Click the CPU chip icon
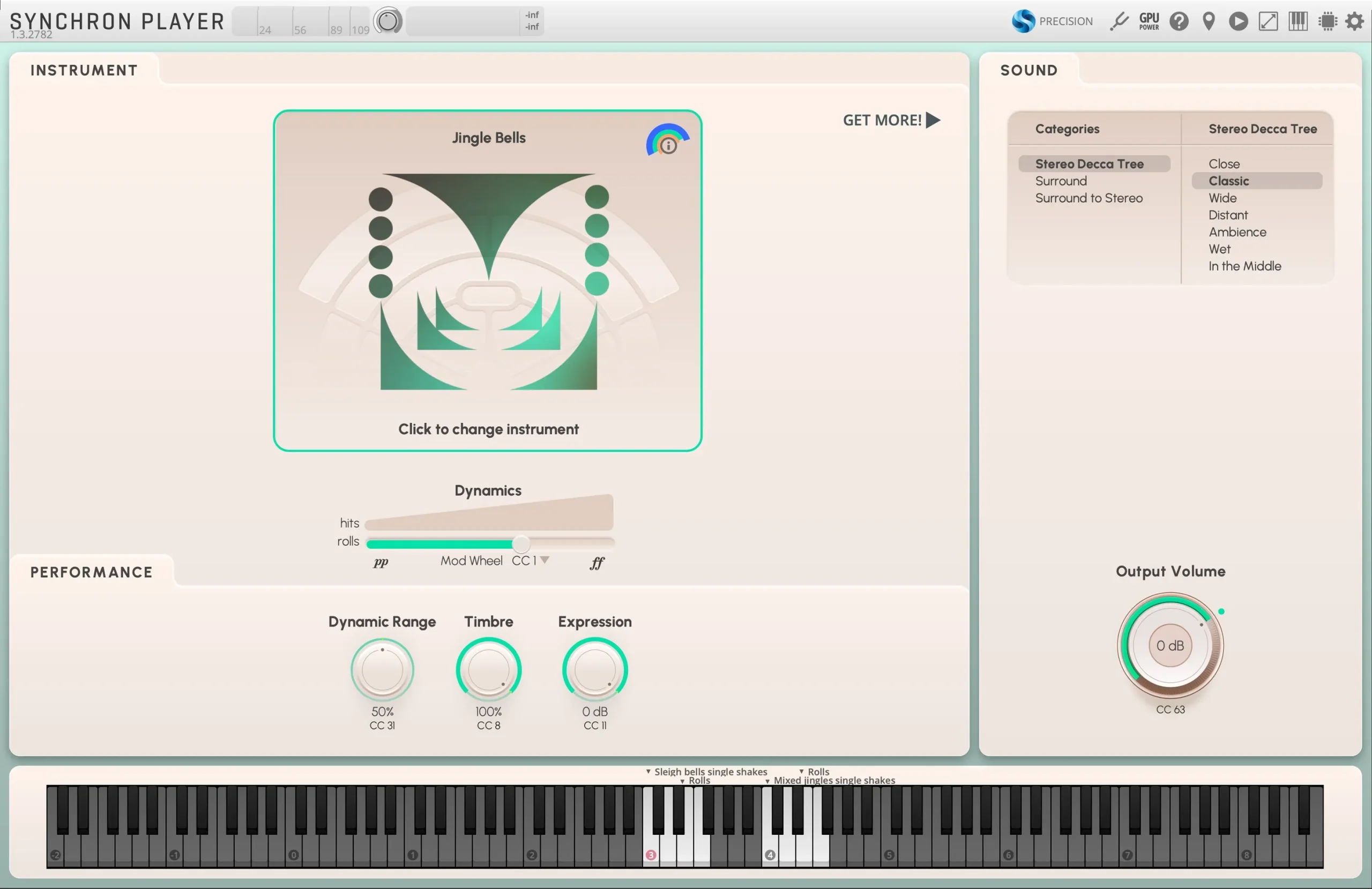 click(x=1328, y=21)
